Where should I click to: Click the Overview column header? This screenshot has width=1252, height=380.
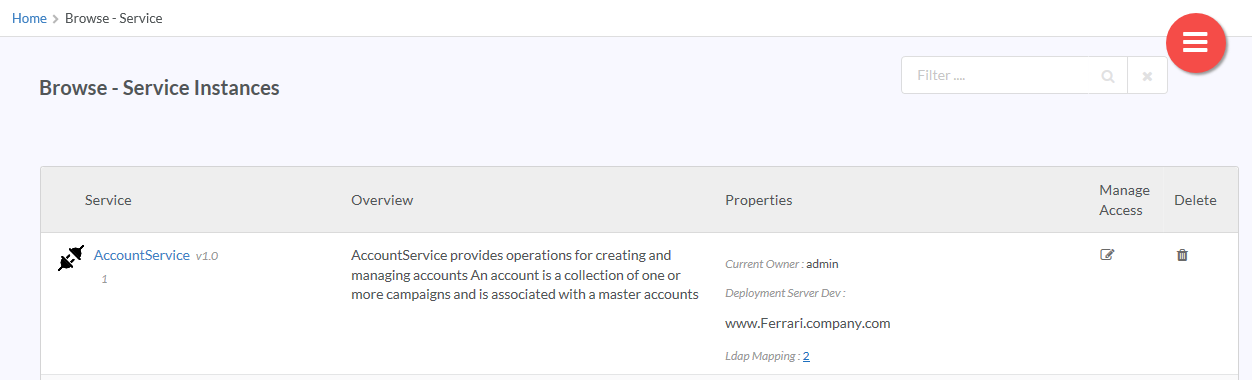tap(382, 200)
